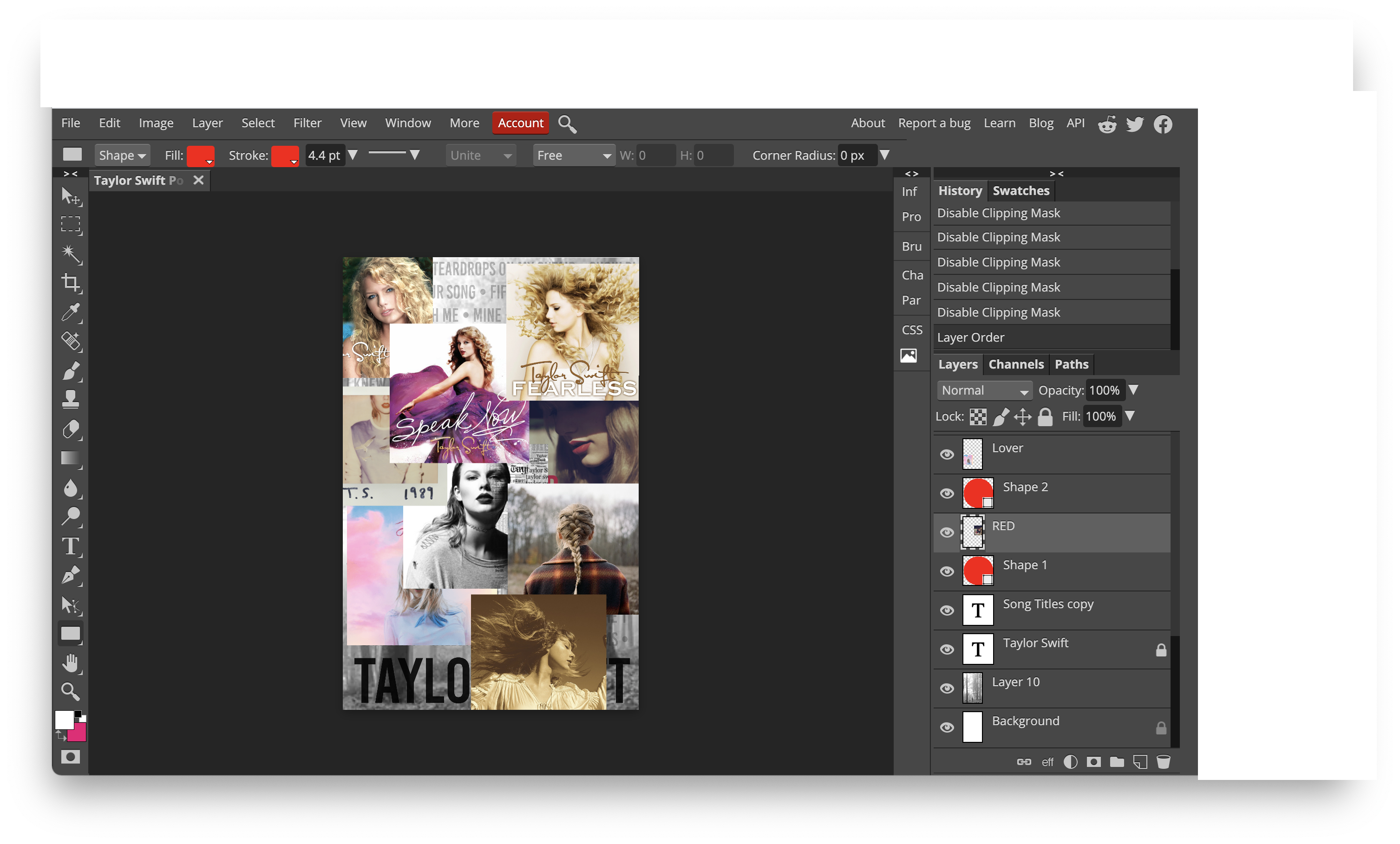The image size is (1400, 844).
Task: Switch to the Paths tab
Action: point(1072,364)
